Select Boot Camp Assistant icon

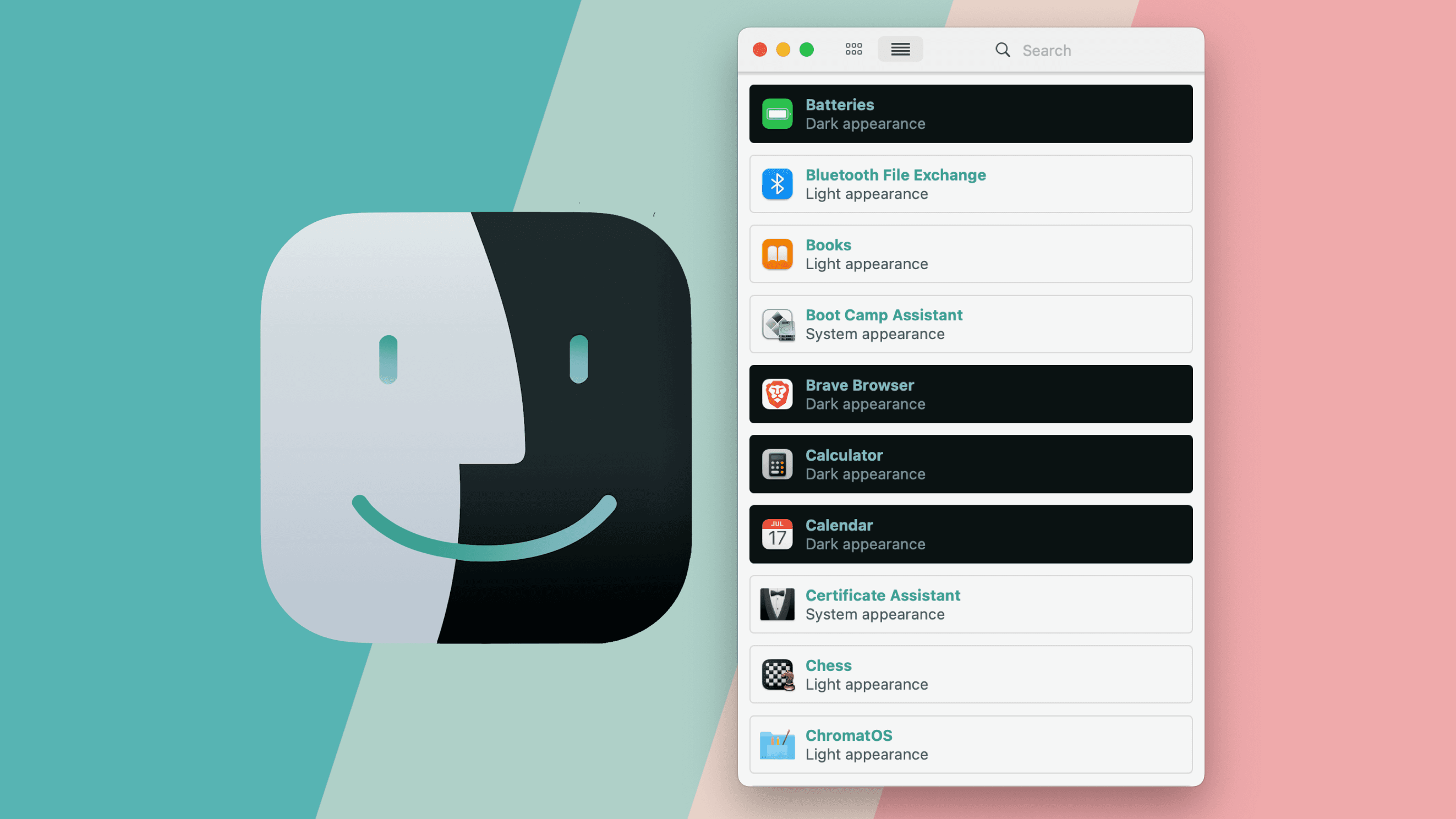click(778, 324)
